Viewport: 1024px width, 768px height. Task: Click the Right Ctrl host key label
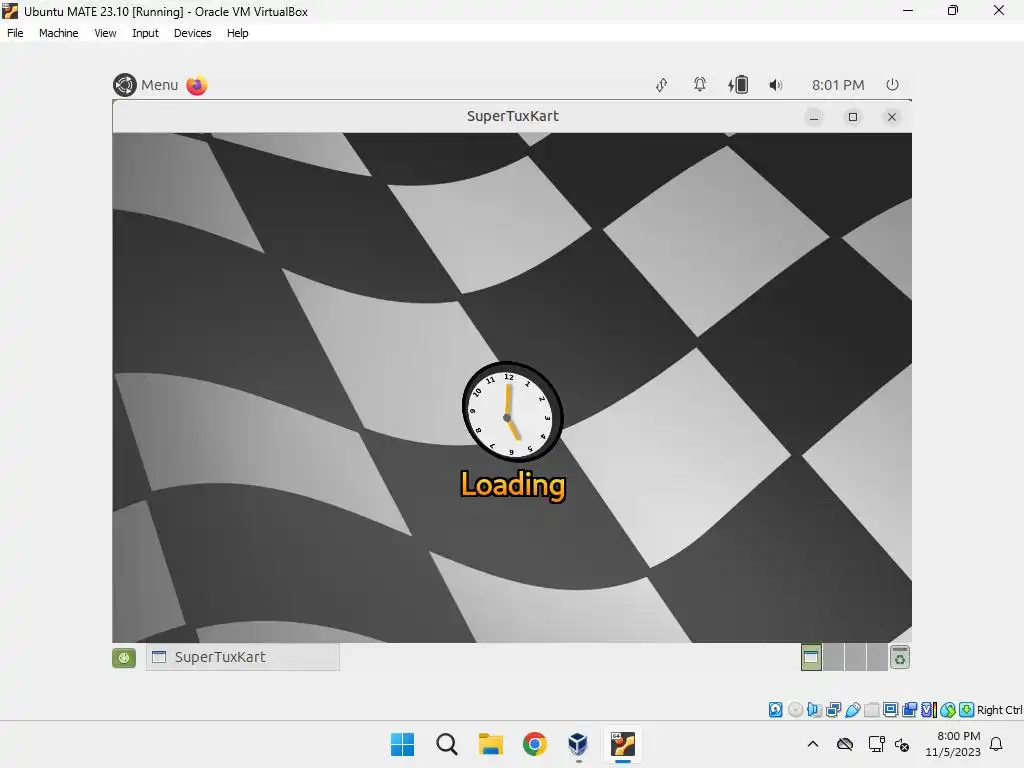(x=1000, y=710)
